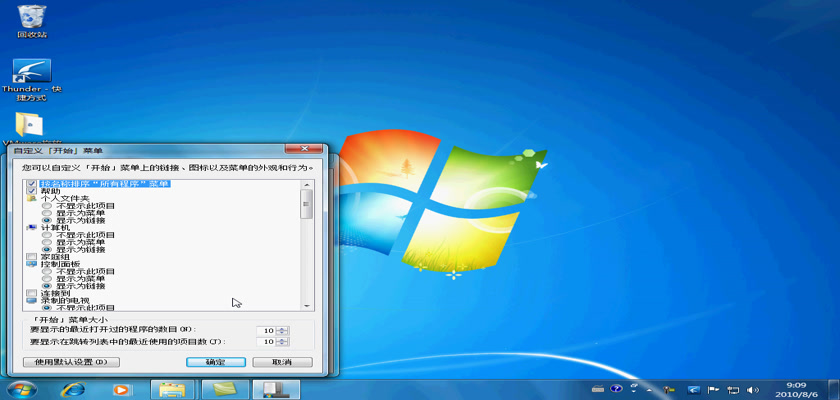Open the Windows Start orb
Viewport: 840px width, 400px height.
point(20,389)
